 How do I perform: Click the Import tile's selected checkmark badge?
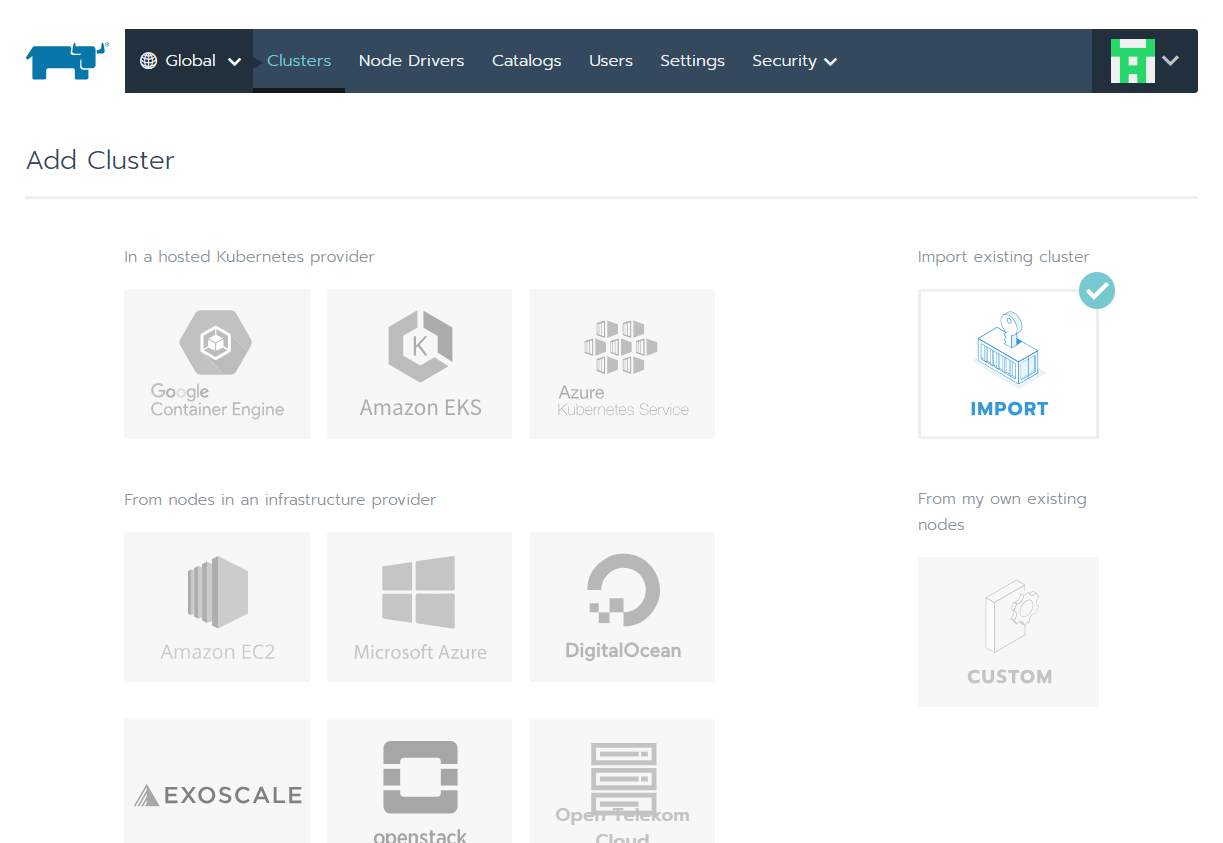click(1097, 291)
